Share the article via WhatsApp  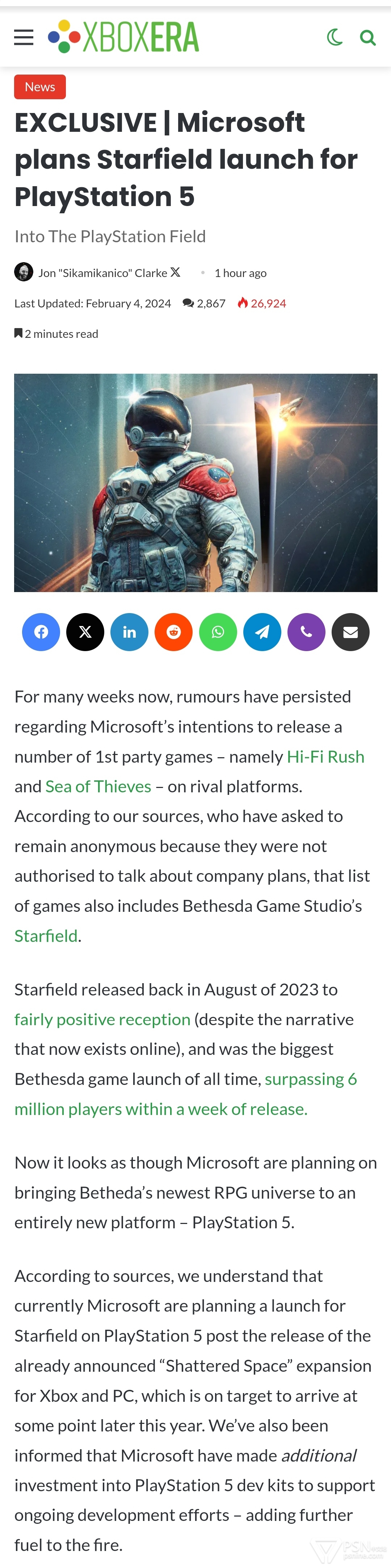[218, 632]
